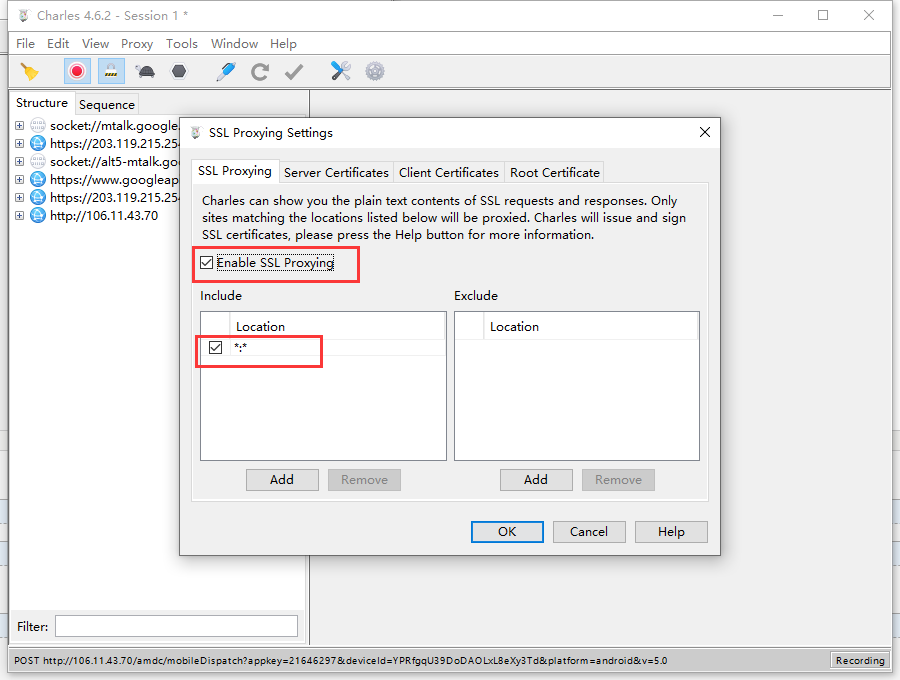Click the Repeat request arrow icon
900x680 pixels.
[x=260, y=72]
